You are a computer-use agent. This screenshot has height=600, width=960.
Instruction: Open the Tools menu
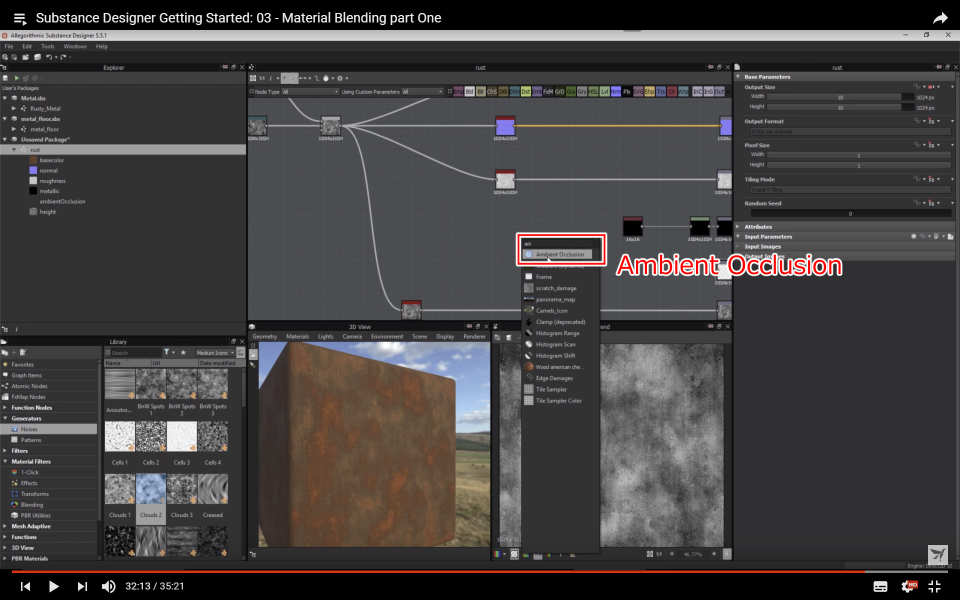coord(48,47)
